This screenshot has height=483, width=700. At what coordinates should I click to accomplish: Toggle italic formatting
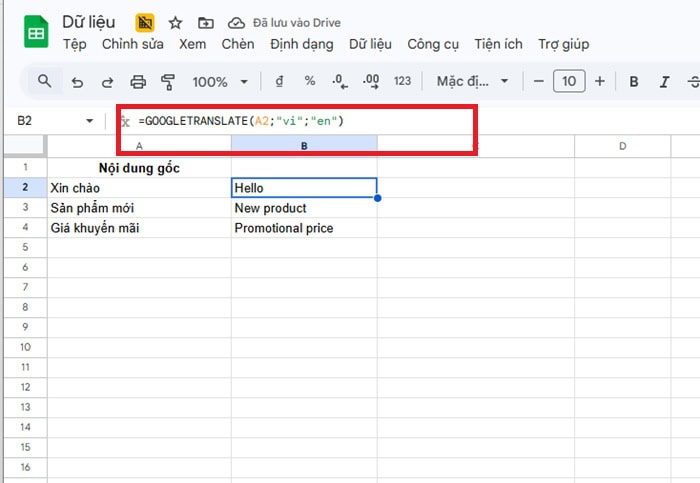[x=665, y=82]
